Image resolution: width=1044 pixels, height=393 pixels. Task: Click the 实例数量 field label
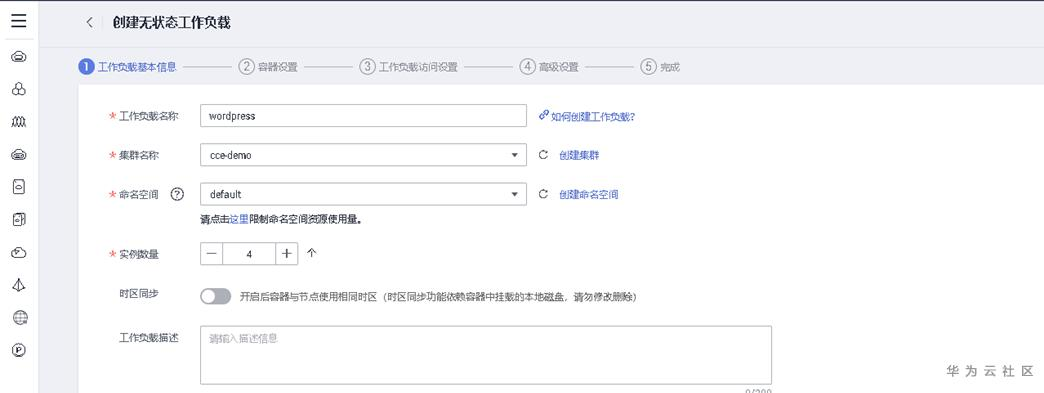[139, 254]
